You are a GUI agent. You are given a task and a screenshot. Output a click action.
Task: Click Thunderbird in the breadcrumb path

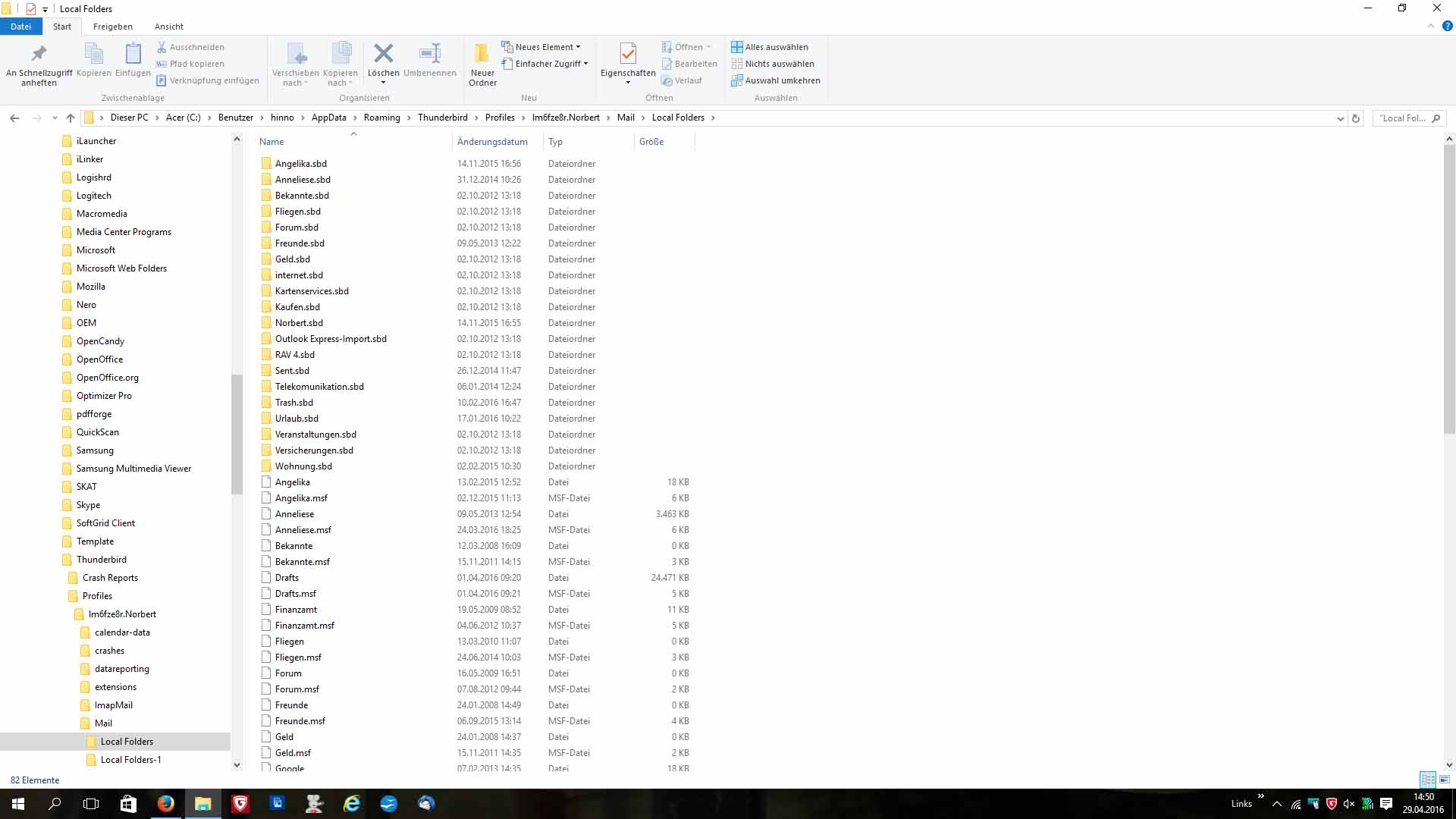tap(442, 118)
